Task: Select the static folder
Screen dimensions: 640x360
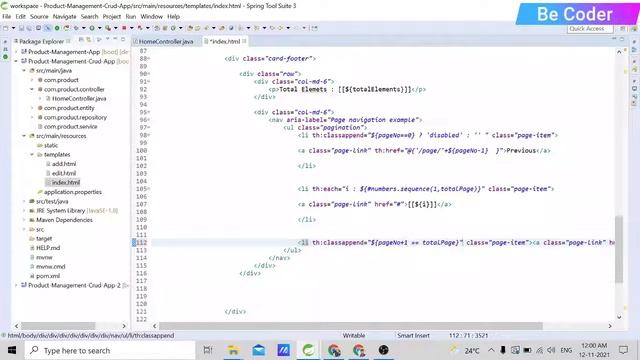Action: click(x=51, y=145)
